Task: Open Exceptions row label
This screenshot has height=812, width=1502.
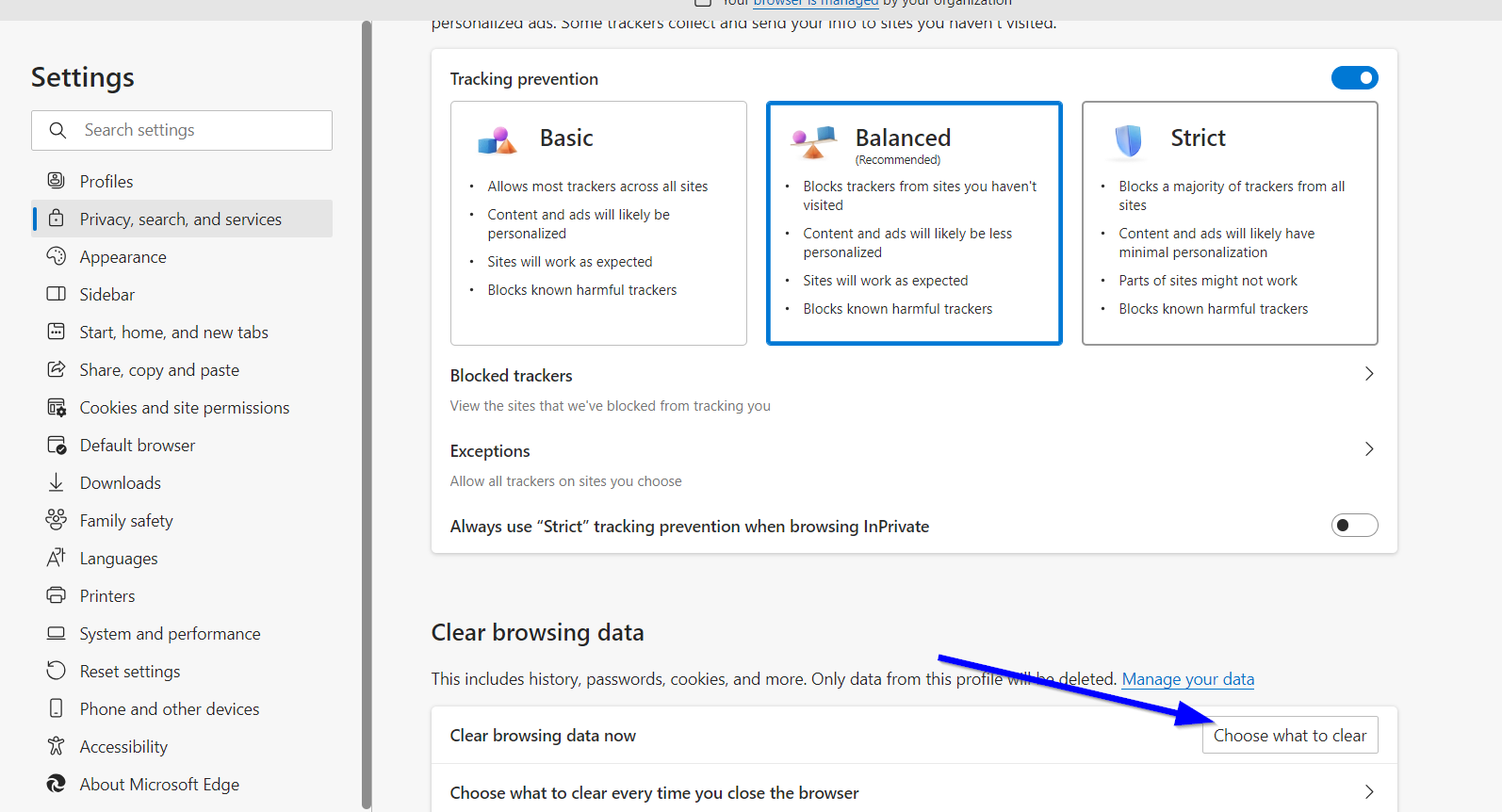Action: point(490,450)
